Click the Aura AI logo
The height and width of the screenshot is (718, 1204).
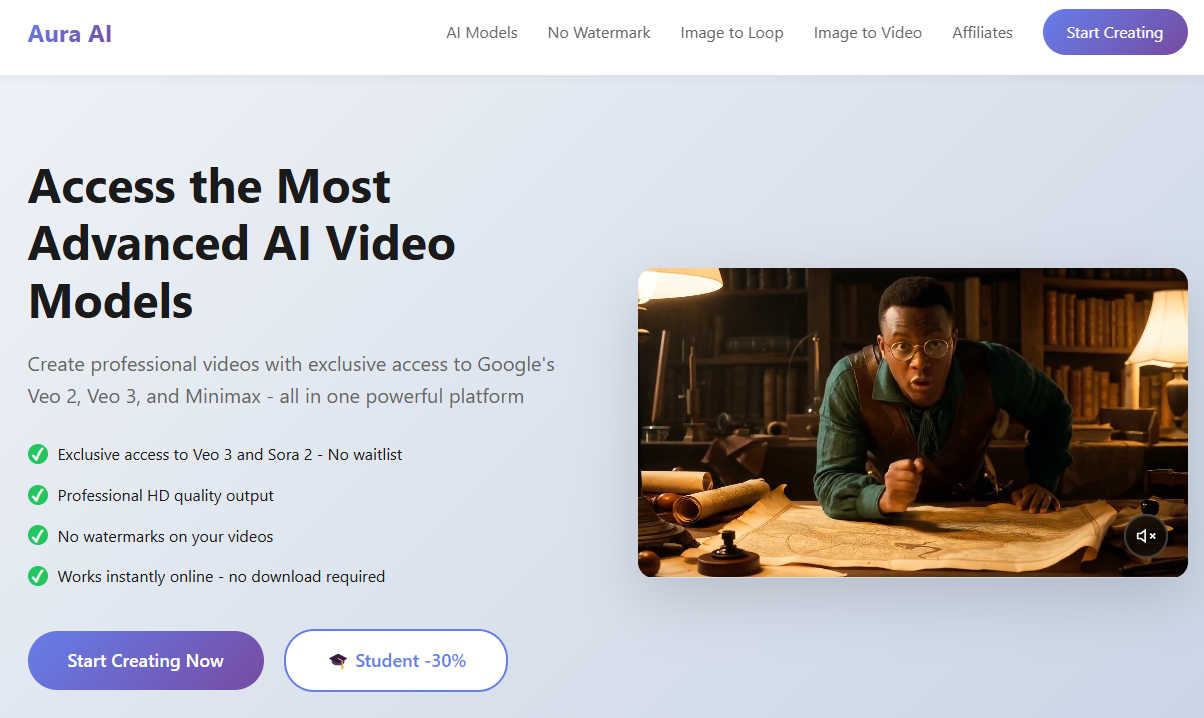tap(69, 32)
